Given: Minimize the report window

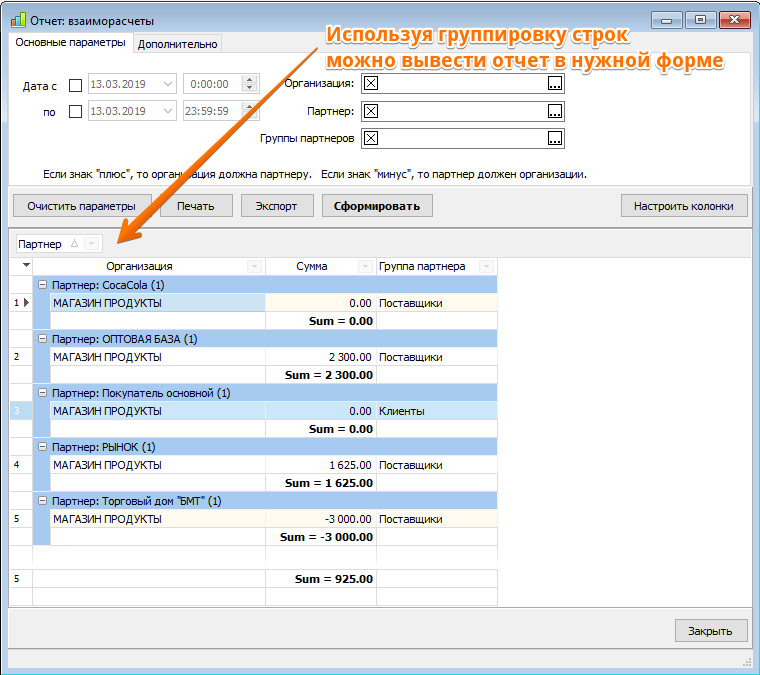Looking at the screenshot, I should pyautogui.click(x=666, y=20).
